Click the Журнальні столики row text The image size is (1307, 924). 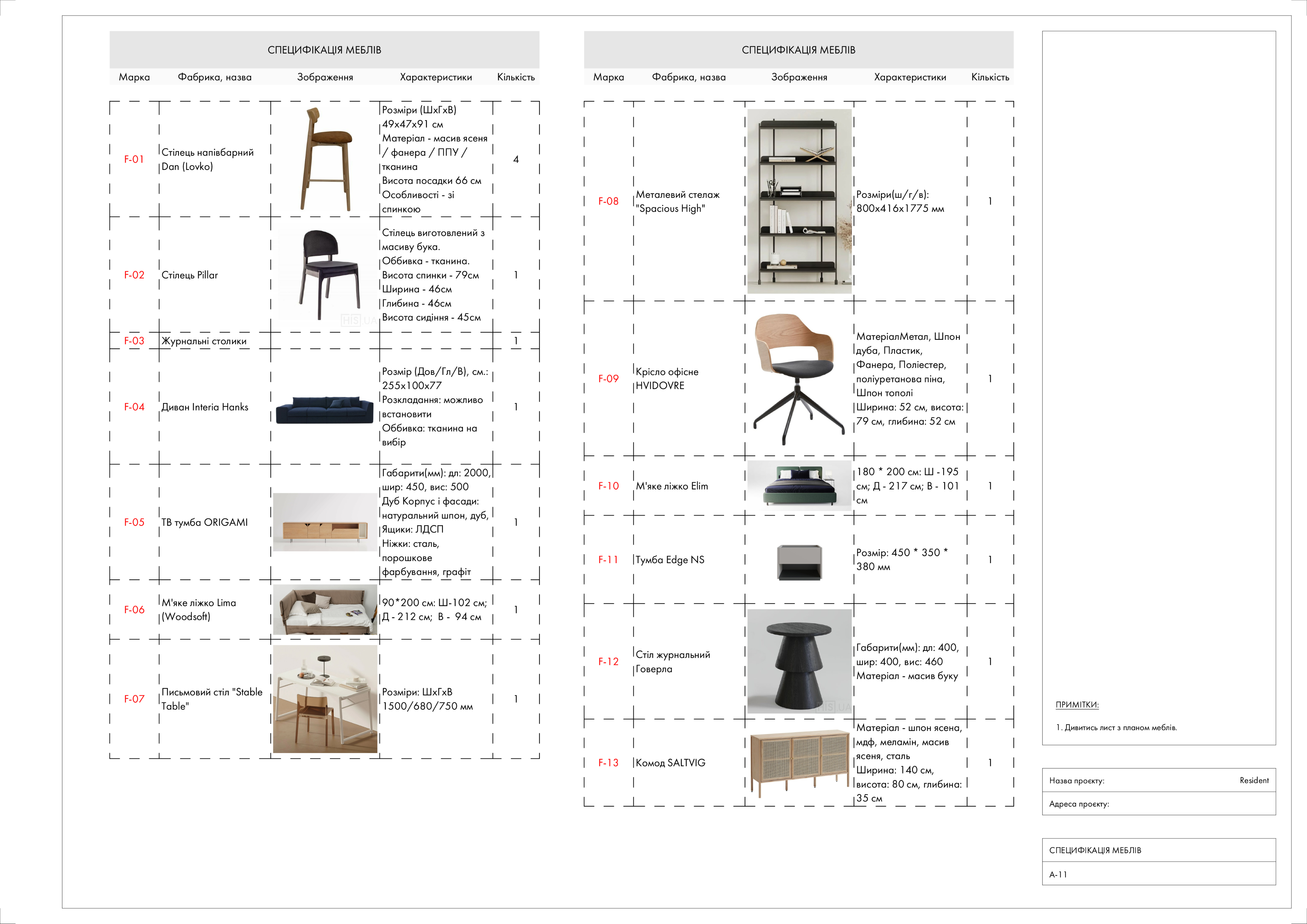point(204,341)
